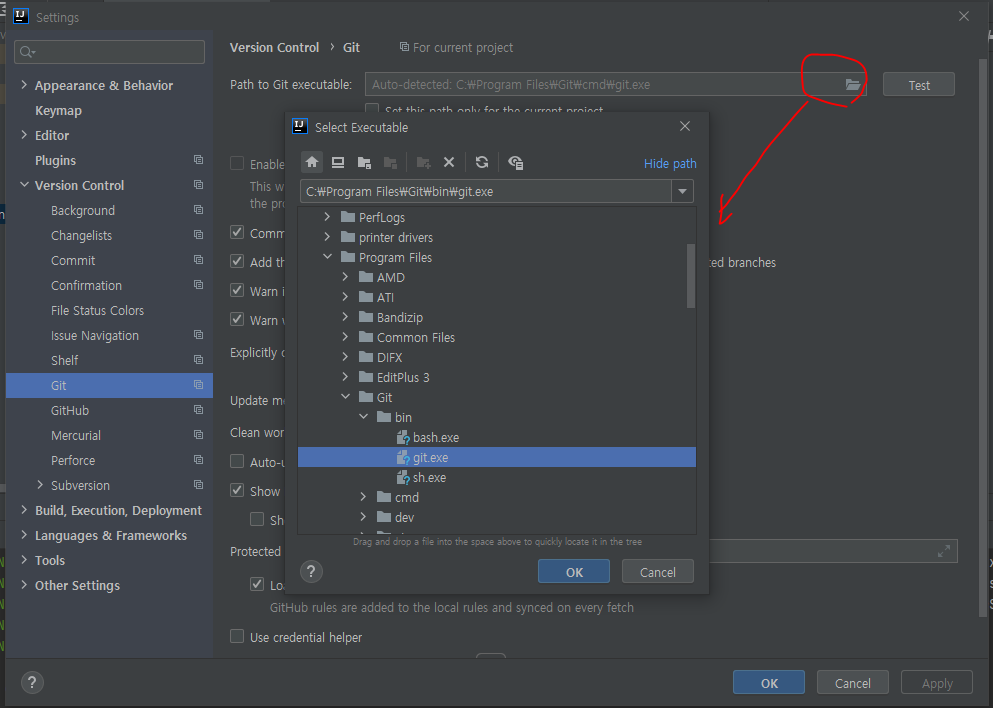Click the module directory toolbar icon
Image resolution: width=993 pixels, height=708 pixels.
pos(390,162)
